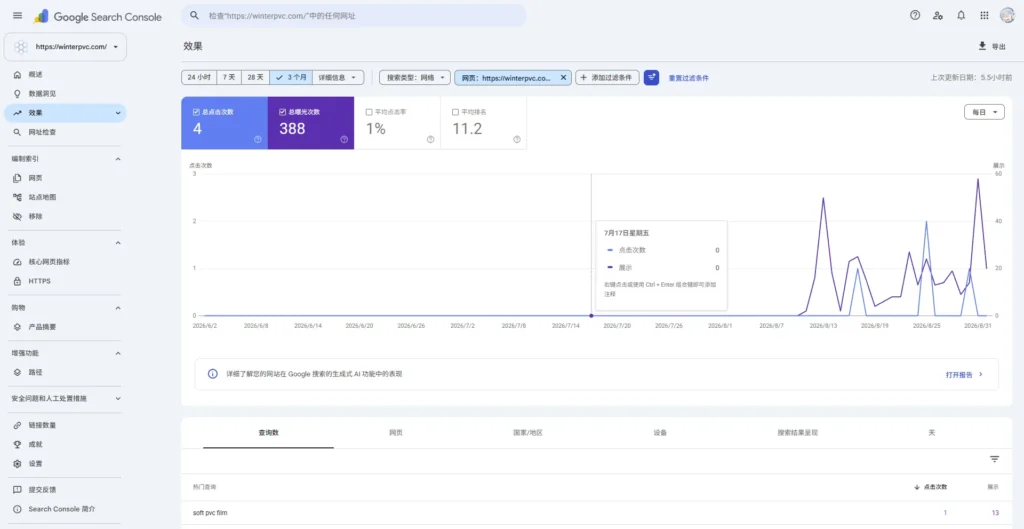Switch to 查询数 tab
Screen dimensions: 1024x529
click(268, 433)
